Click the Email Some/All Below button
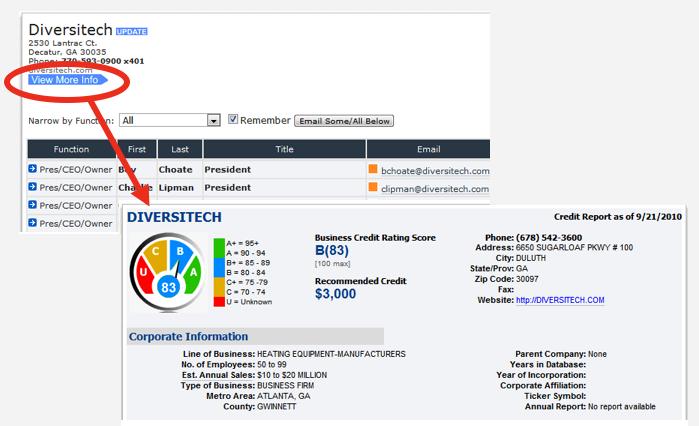 (x=344, y=121)
